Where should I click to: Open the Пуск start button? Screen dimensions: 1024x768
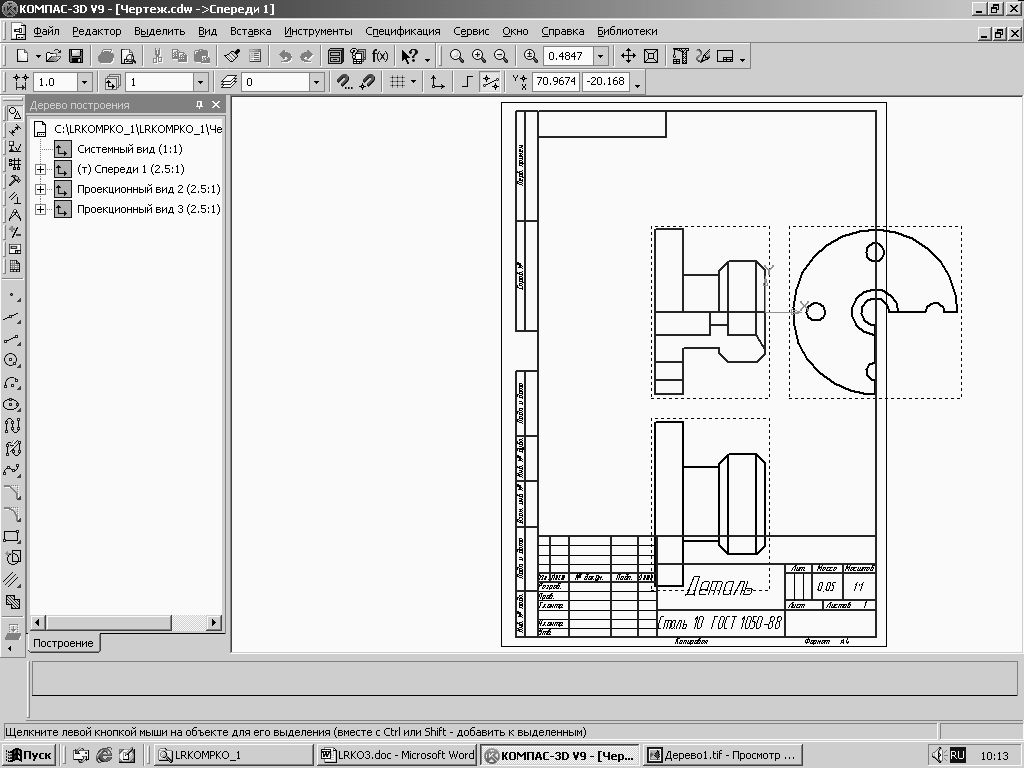29,755
